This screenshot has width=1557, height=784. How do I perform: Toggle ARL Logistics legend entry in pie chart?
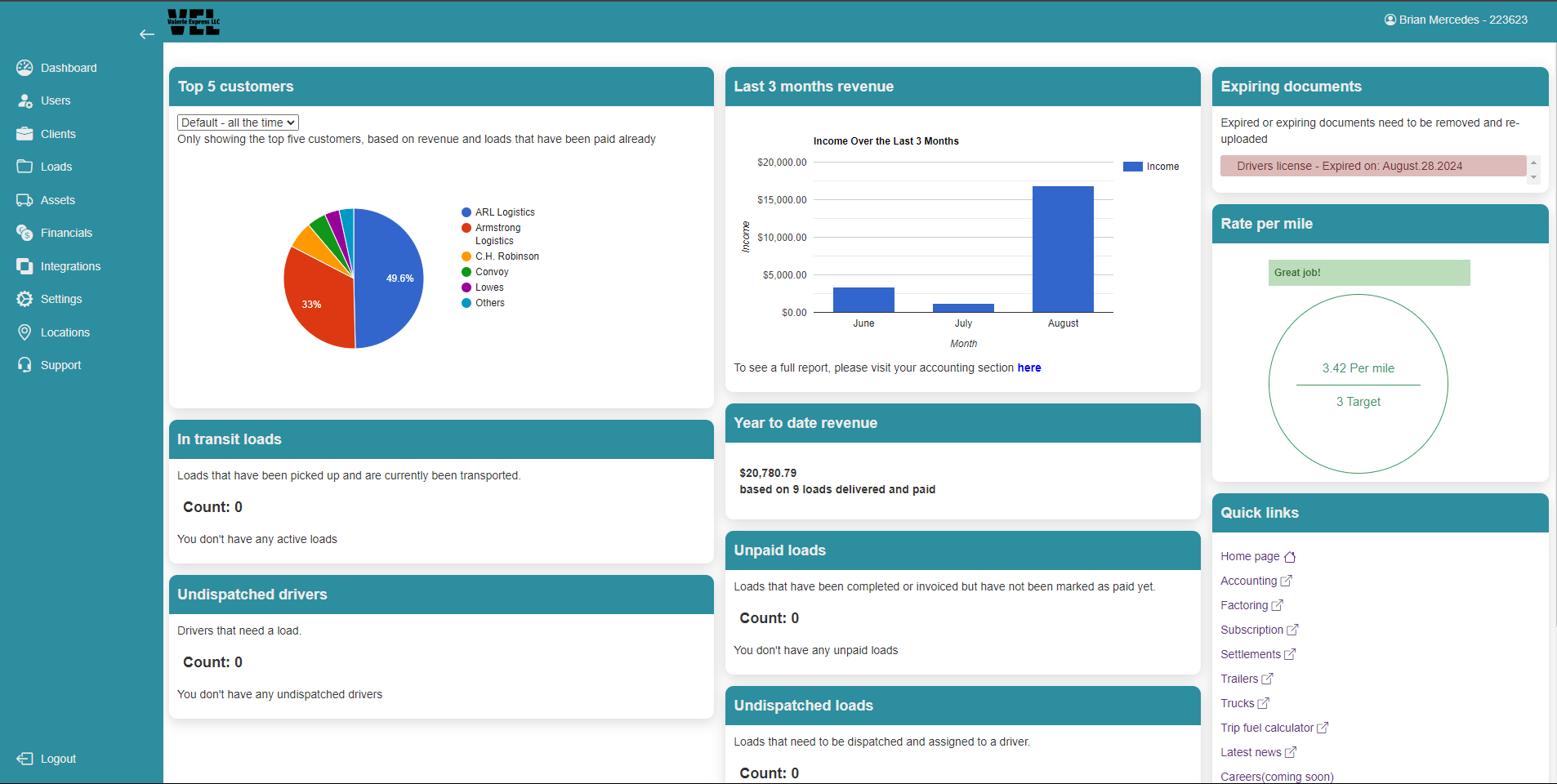(x=504, y=212)
